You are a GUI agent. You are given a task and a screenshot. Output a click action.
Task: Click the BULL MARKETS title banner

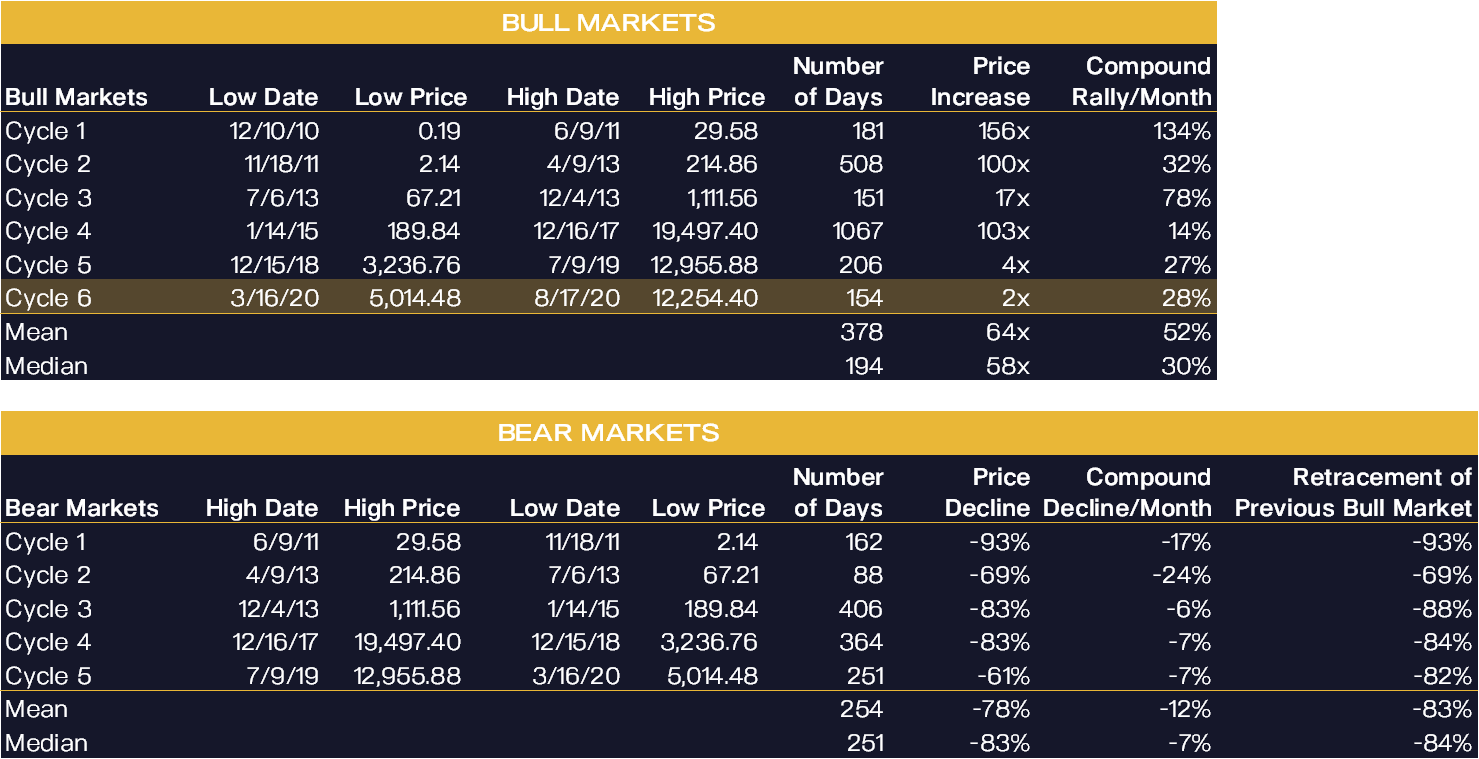(x=608, y=22)
